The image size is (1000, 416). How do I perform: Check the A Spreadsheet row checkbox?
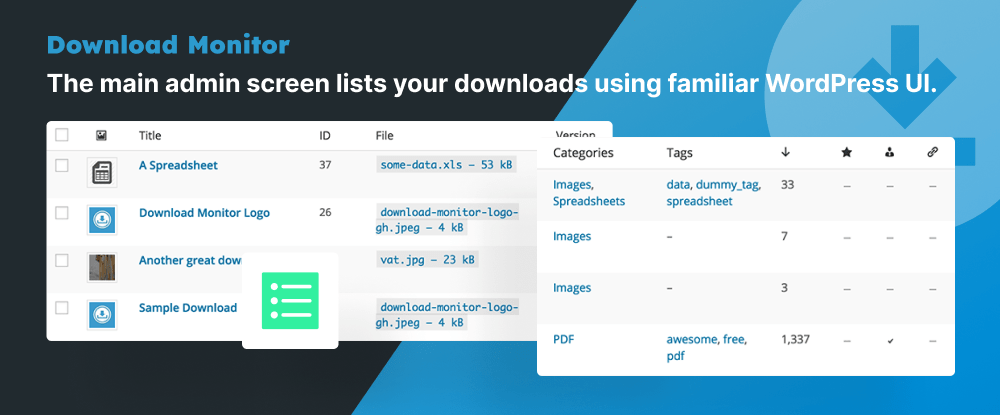(x=61, y=165)
